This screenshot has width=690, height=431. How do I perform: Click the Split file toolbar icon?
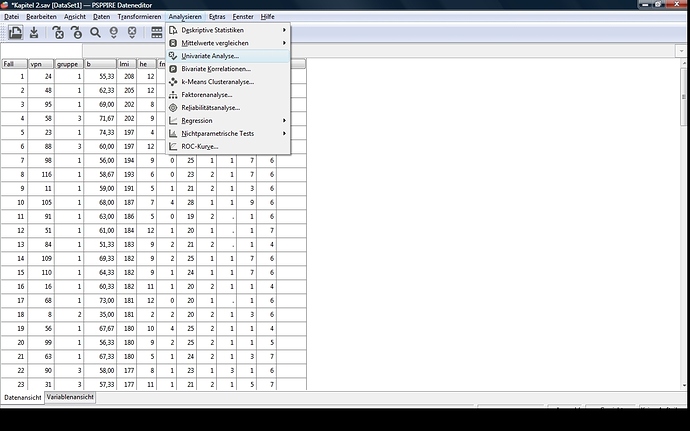(157, 33)
